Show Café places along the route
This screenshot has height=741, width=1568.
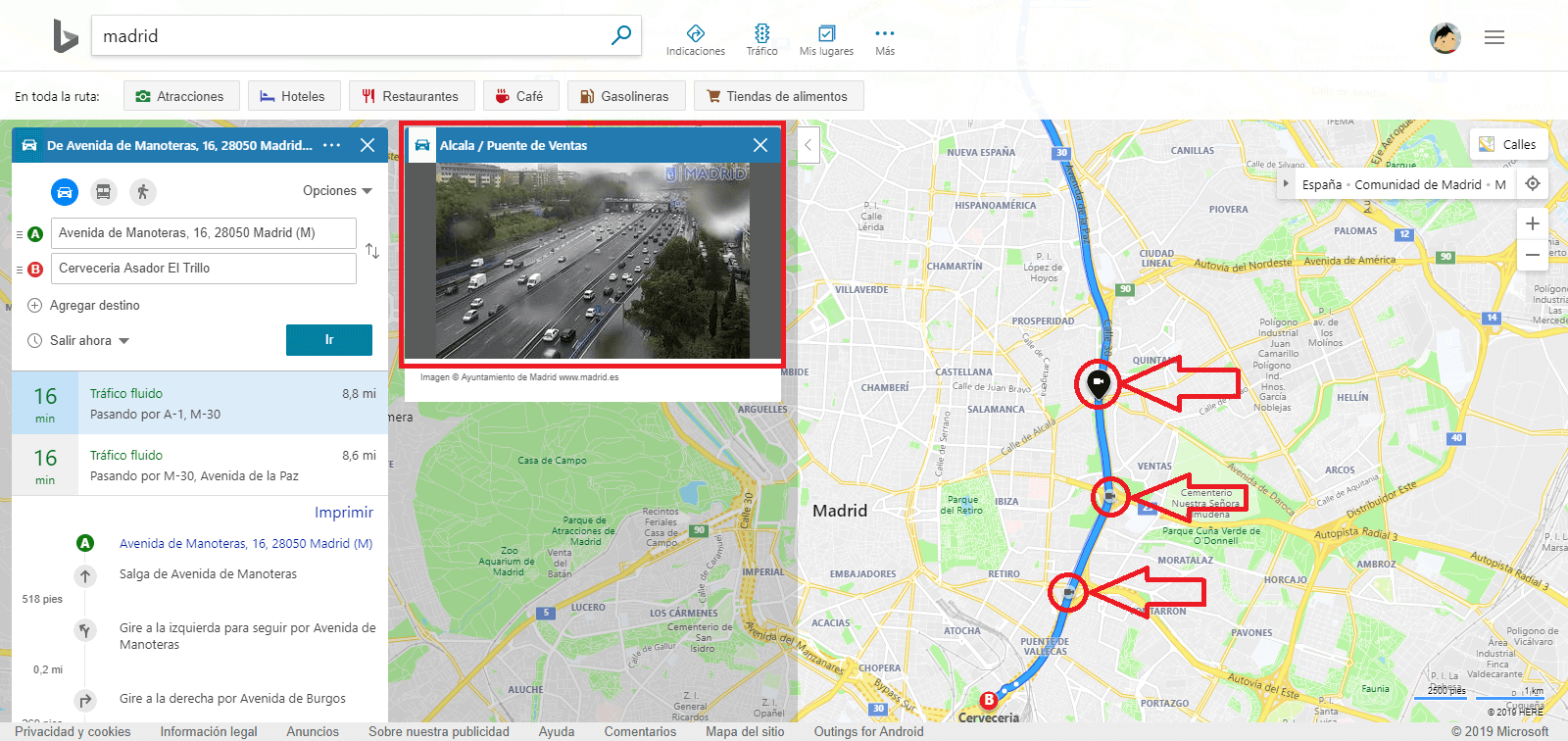click(520, 96)
